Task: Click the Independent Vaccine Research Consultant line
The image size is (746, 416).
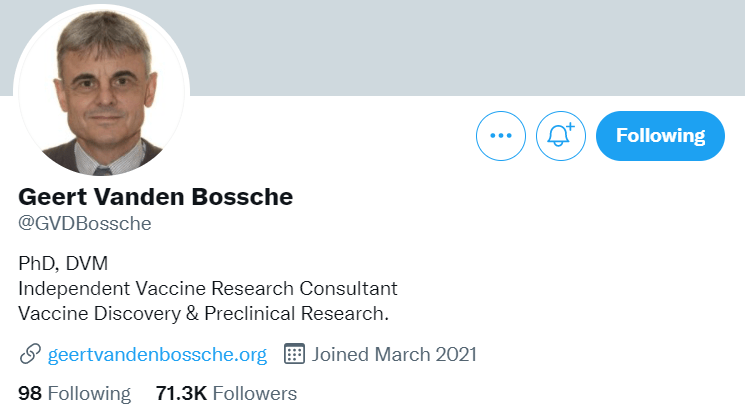Action: pos(208,288)
